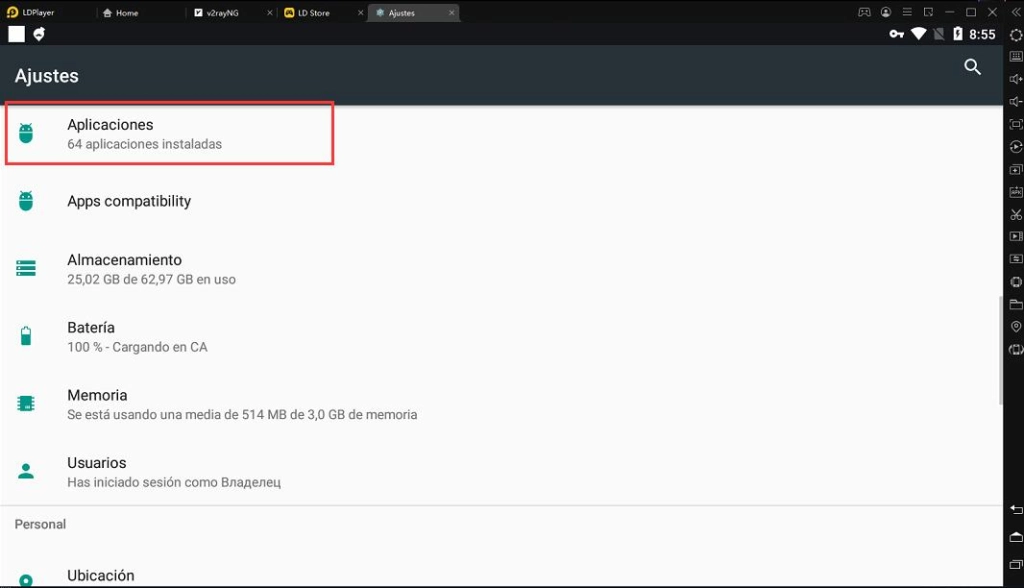Click the Wi-Fi icon in status bar

919,34
